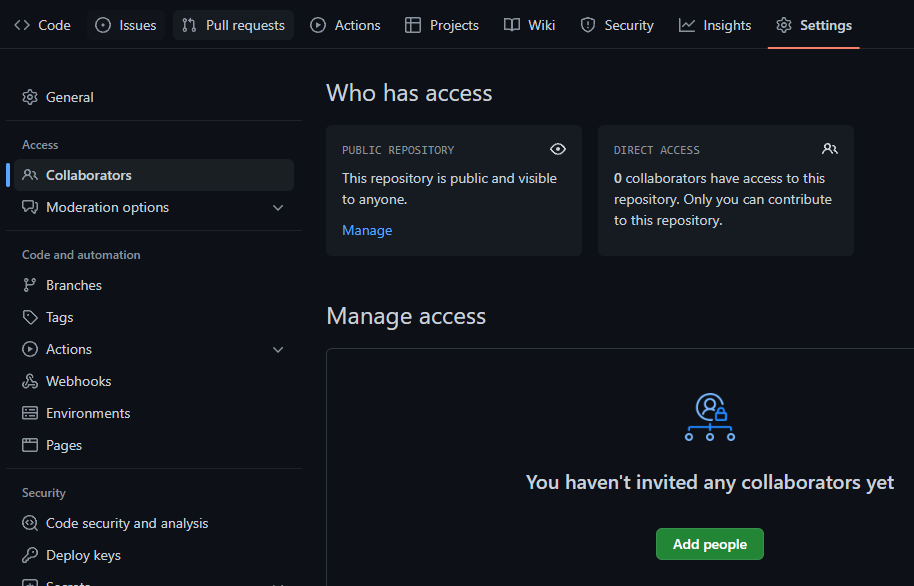Click the Insights graph icon
The height and width of the screenshot is (586, 914).
tap(687, 25)
